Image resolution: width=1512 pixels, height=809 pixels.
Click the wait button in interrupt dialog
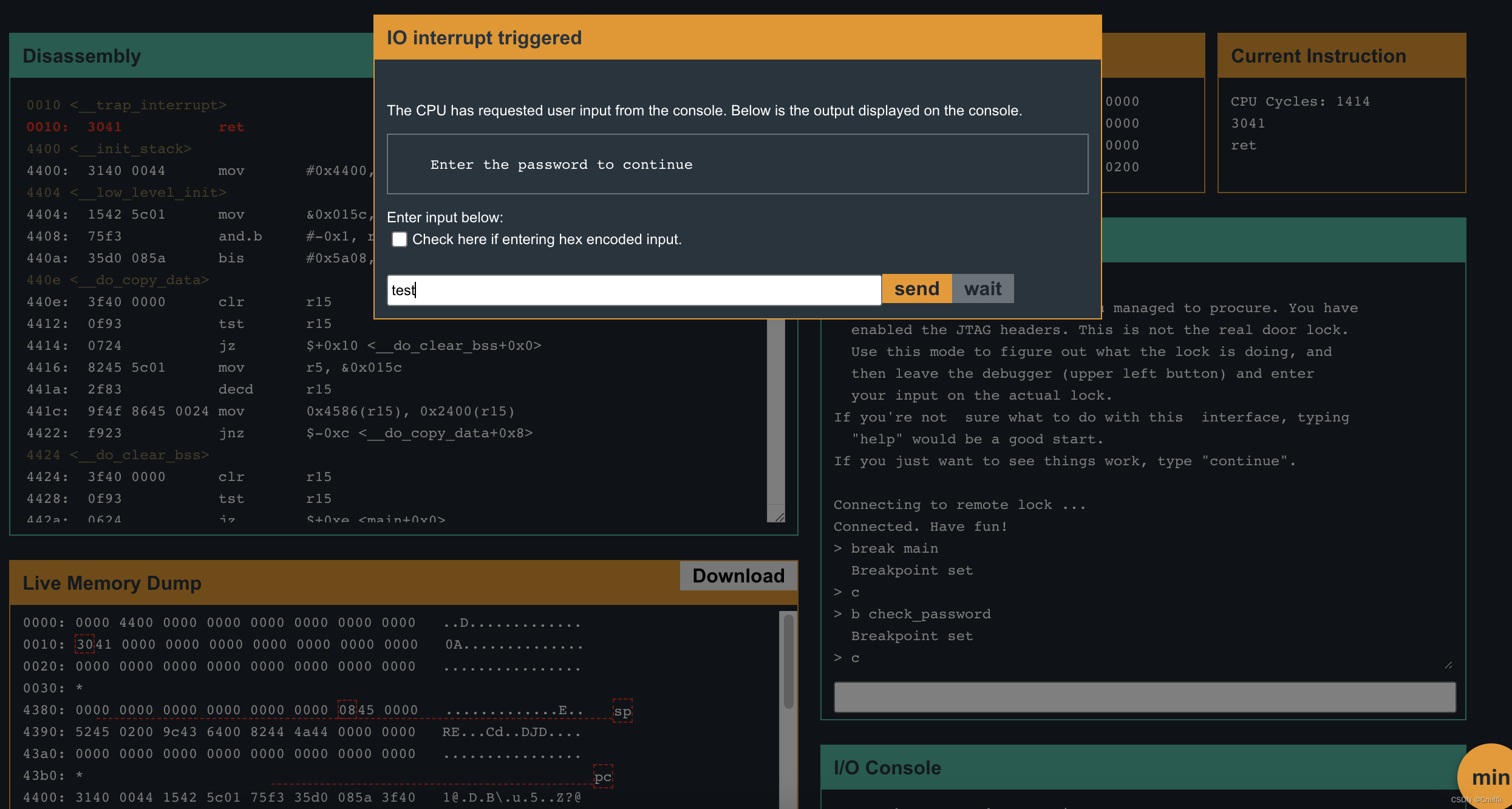click(982, 288)
